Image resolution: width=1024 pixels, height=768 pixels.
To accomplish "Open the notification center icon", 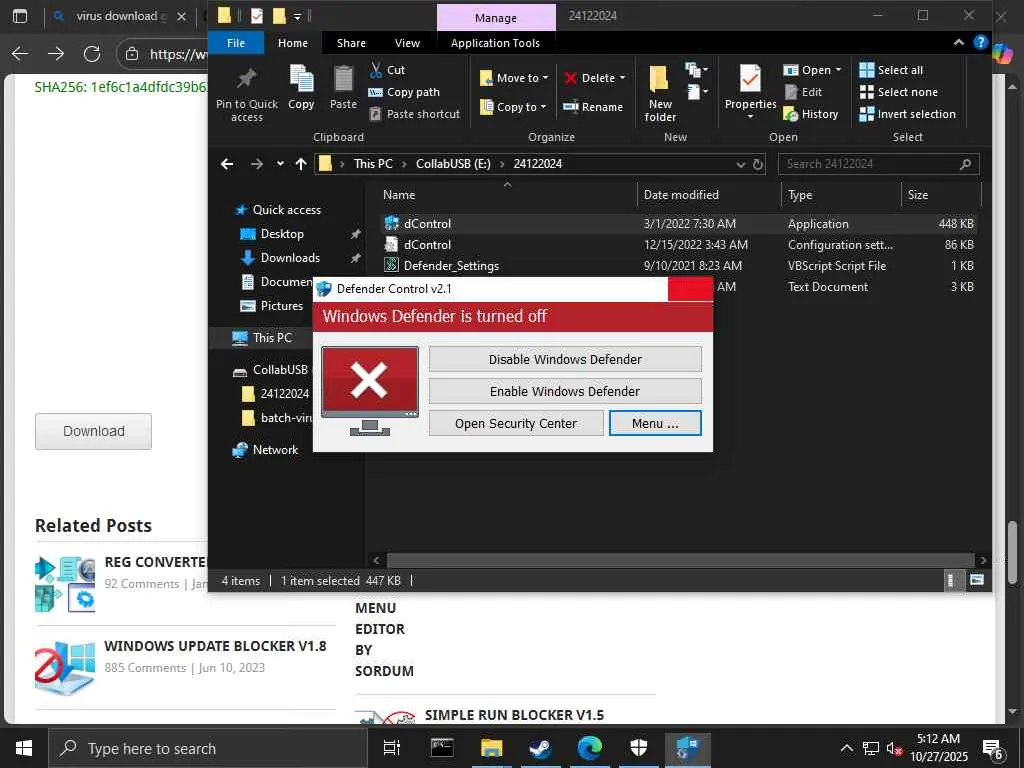I will [993, 748].
